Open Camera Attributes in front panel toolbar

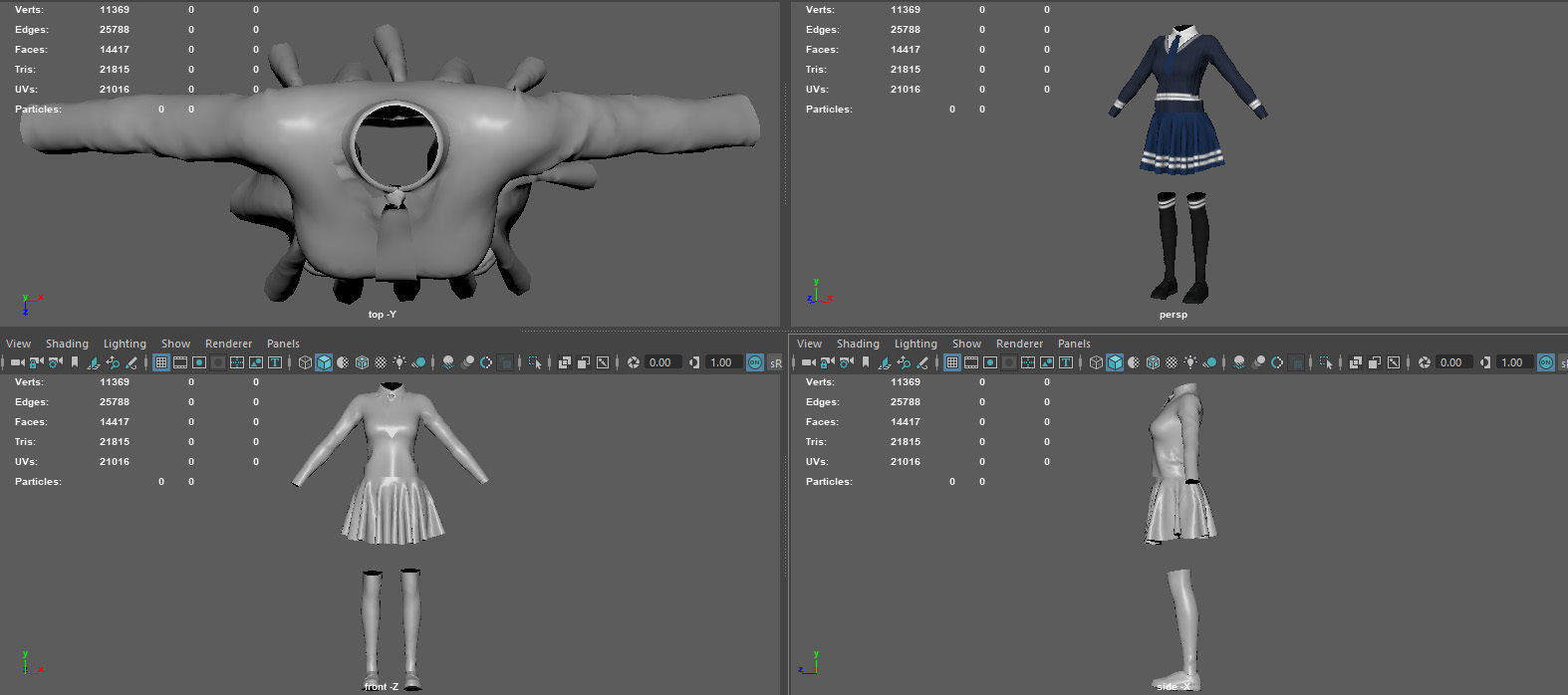(x=55, y=362)
